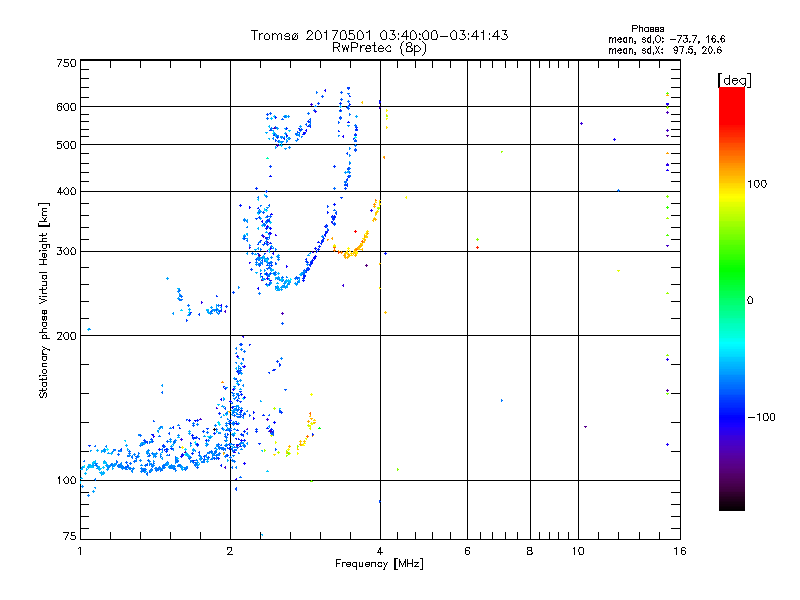Click the blue O-mode trace minimum near 250 km
This screenshot has width=800, height=600.
tap(283, 283)
